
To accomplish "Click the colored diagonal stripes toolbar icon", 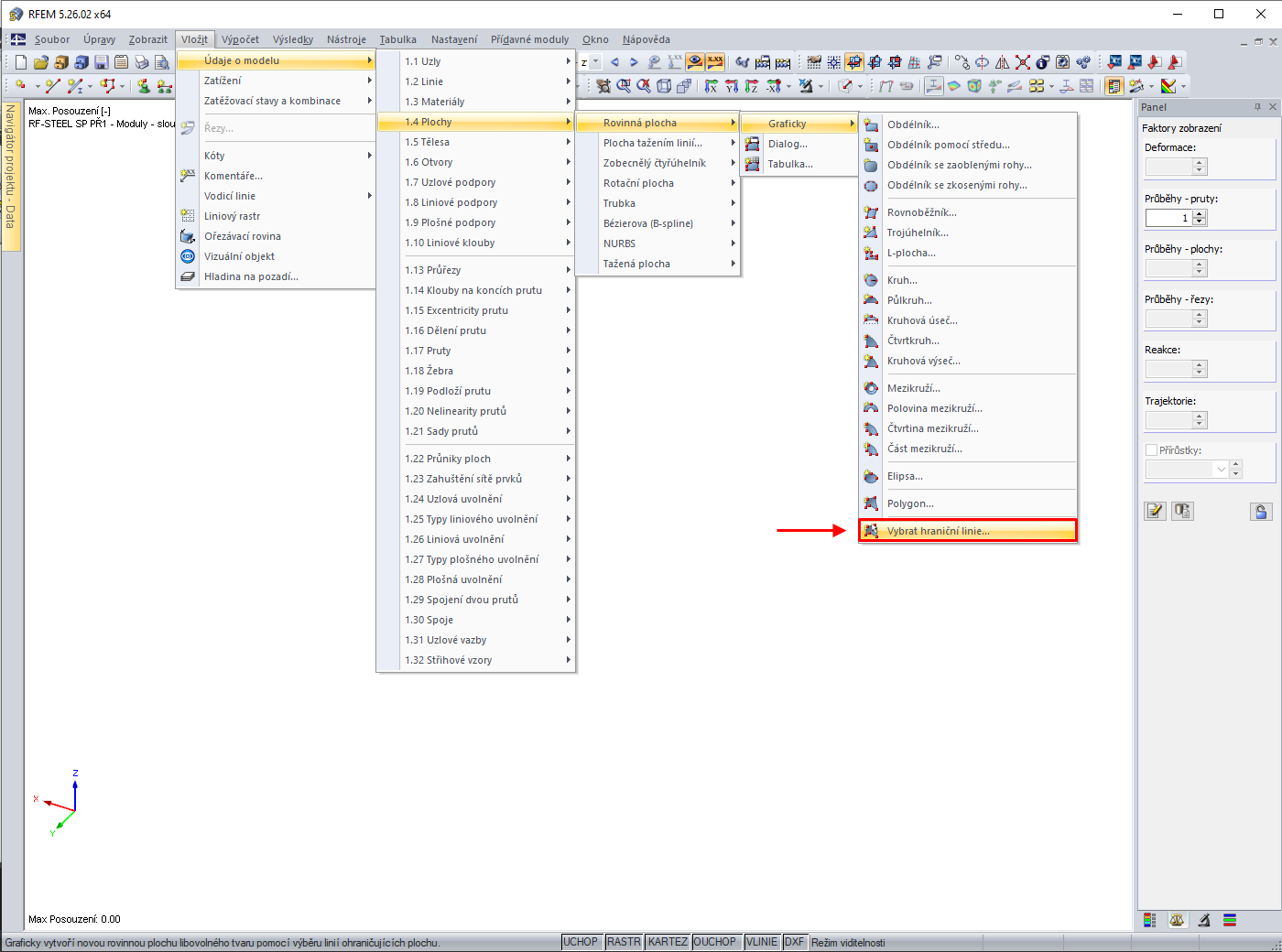I will (x=1168, y=86).
